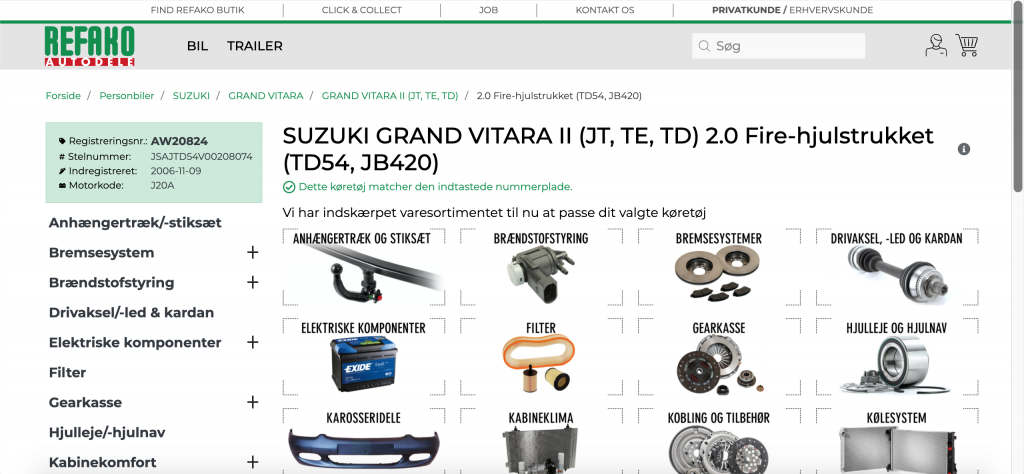Screen dimensions: 1024x474
Task: Go to Forside breadcrumb
Action: coord(63,96)
